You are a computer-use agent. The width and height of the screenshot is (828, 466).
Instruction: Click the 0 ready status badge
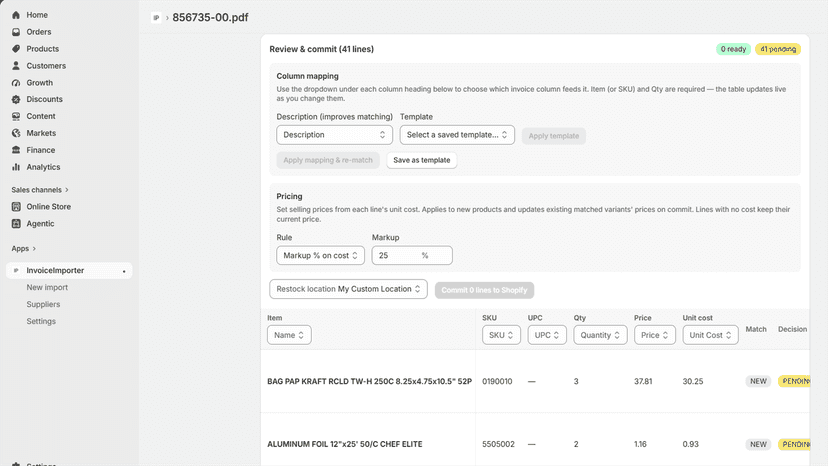click(733, 49)
